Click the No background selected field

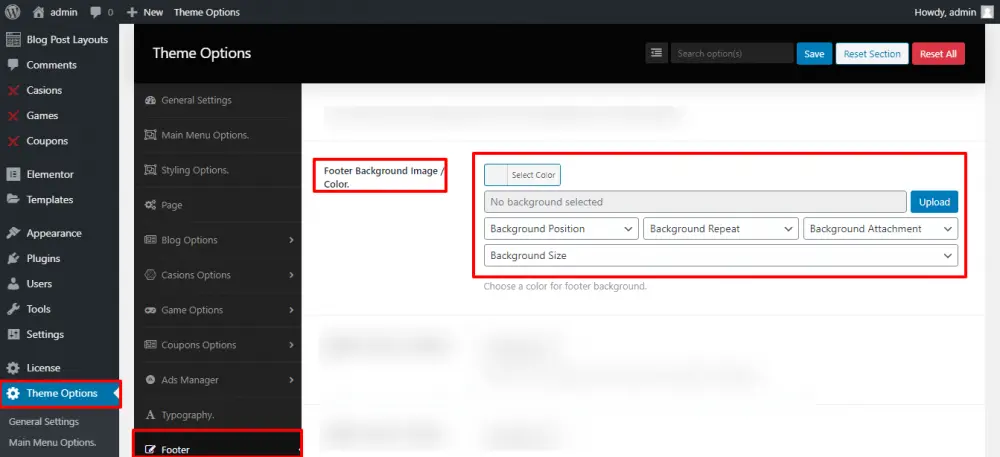(695, 202)
